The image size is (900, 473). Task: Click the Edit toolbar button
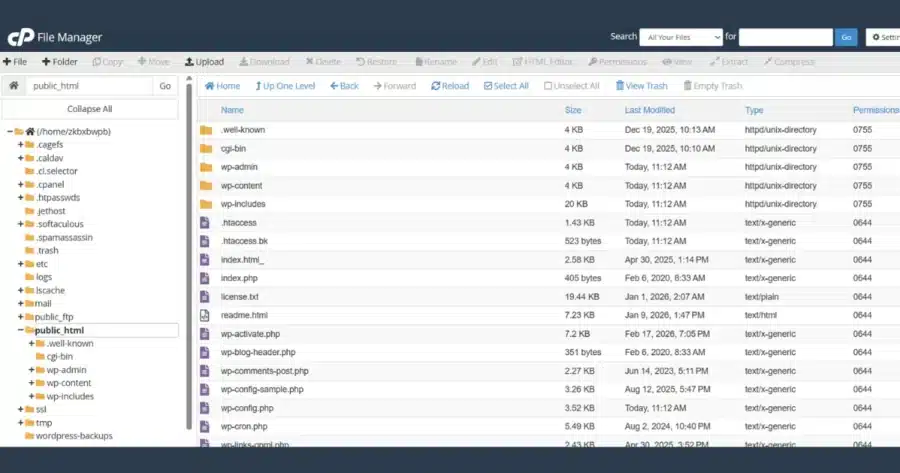coord(484,61)
